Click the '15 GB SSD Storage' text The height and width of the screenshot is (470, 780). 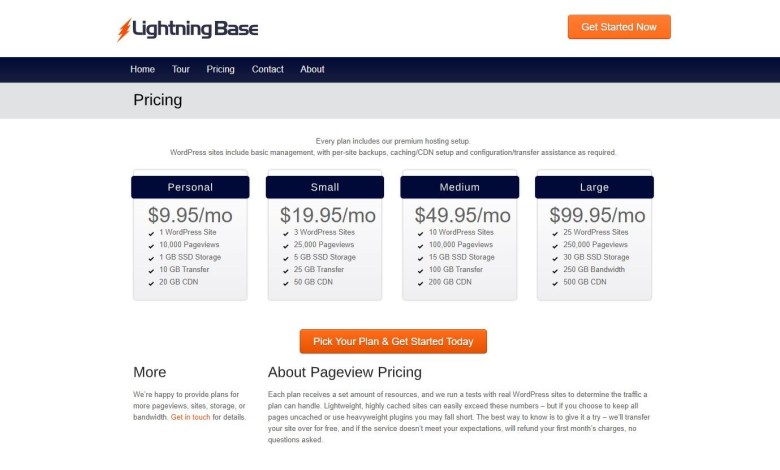(x=462, y=257)
